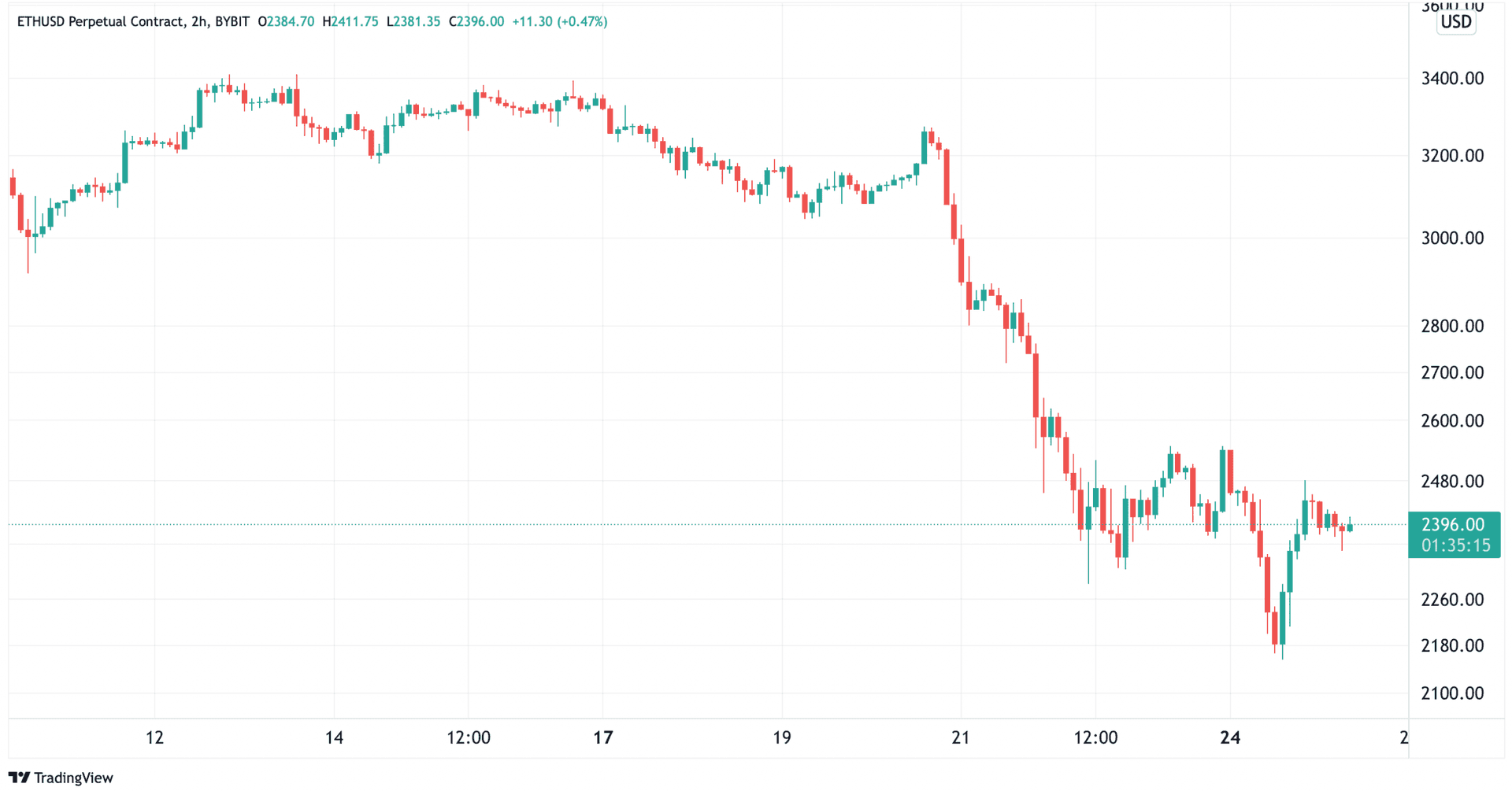Select date 12 on the time axis

(154, 738)
